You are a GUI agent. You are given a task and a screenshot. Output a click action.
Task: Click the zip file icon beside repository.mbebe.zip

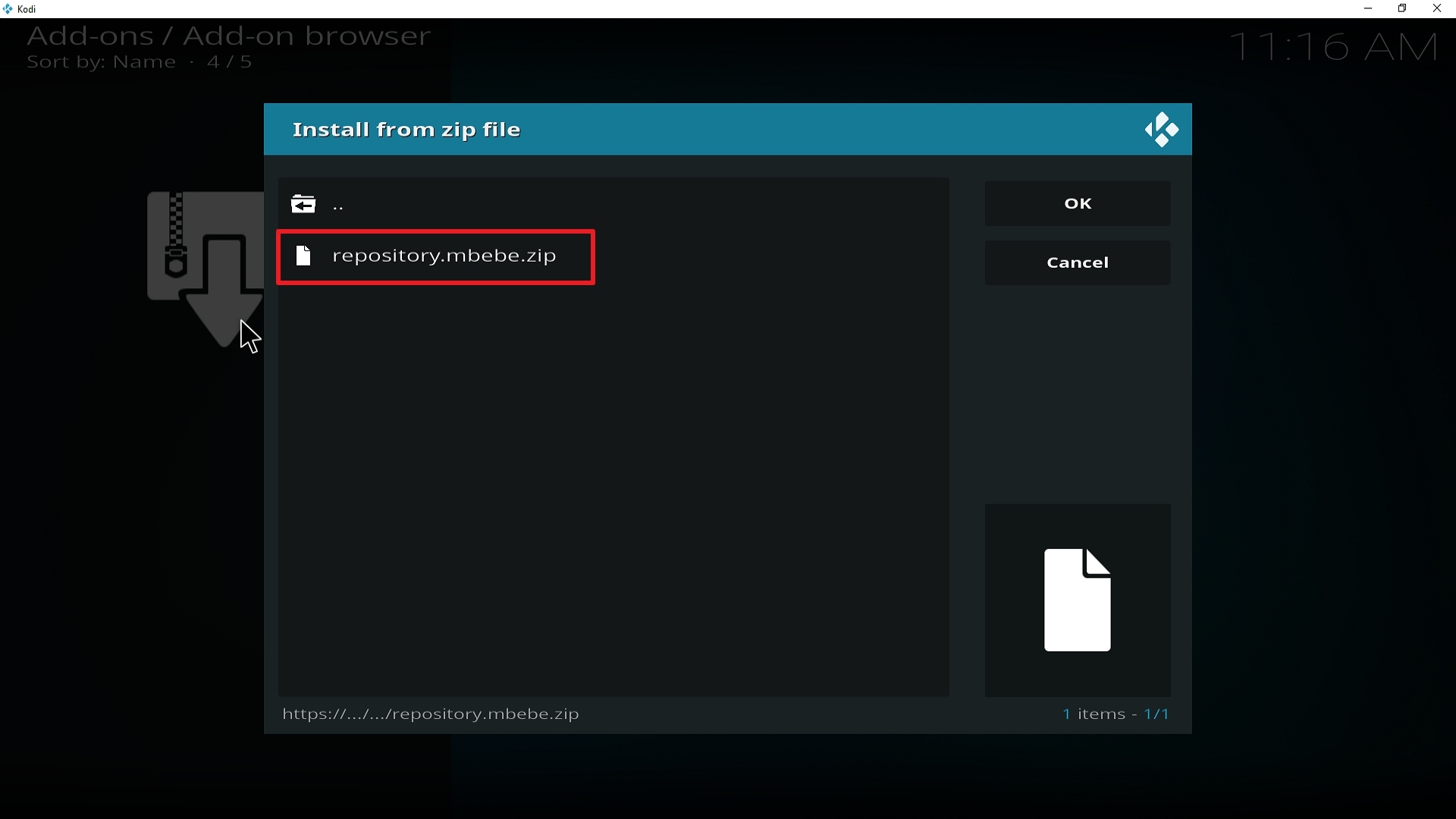click(304, 256)
